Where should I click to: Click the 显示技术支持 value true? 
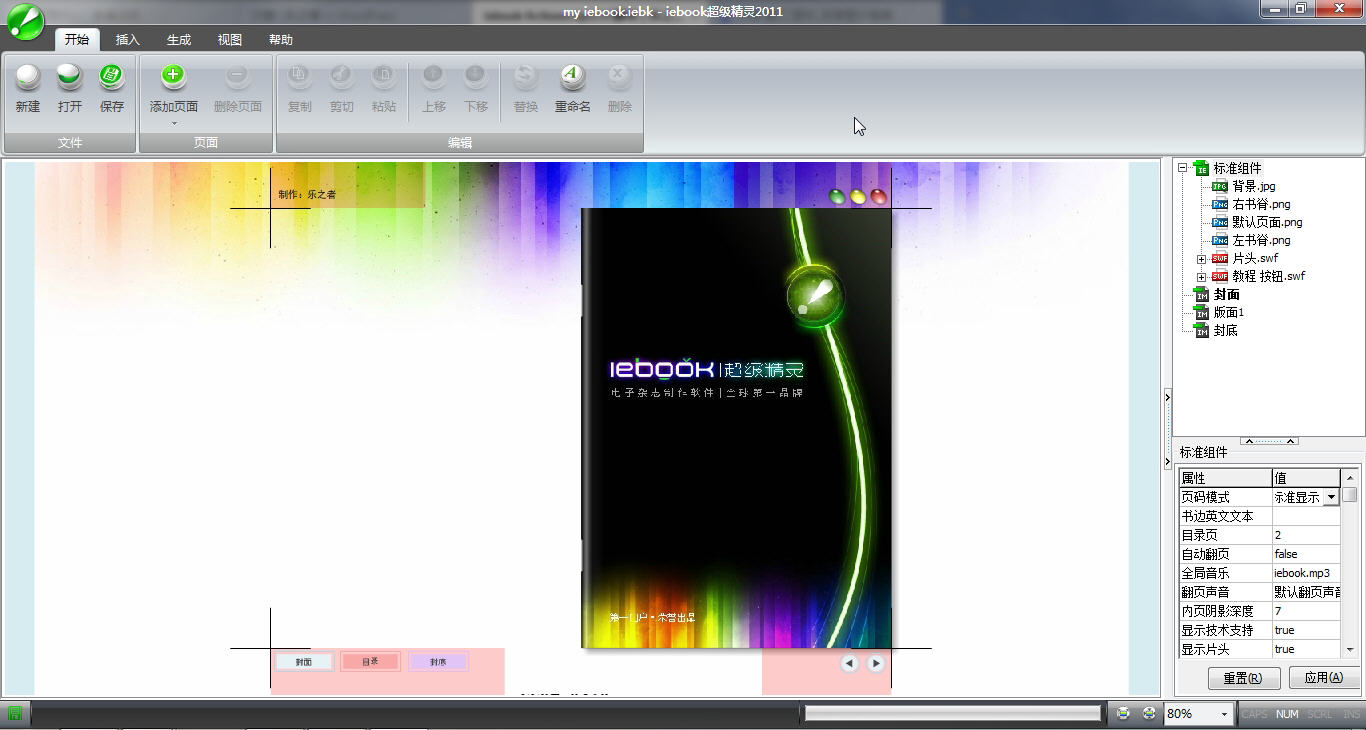(1305, 630)
